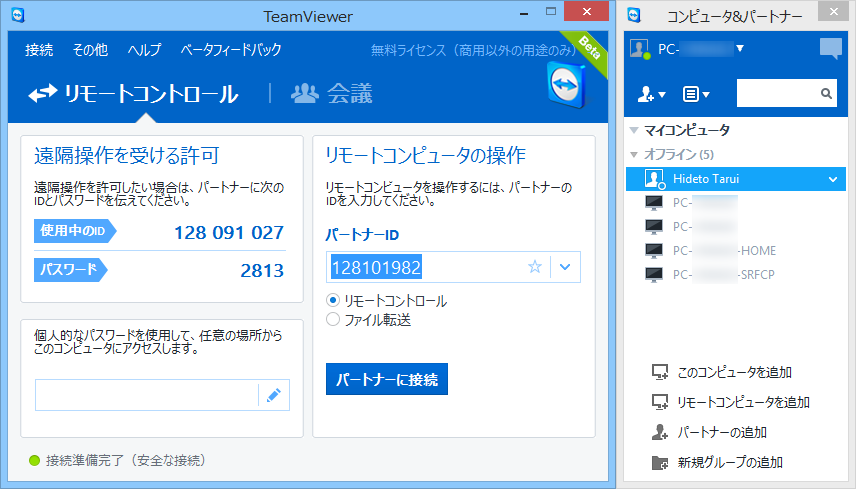Click Hideto Tarui contact avatar icon
Screen dimensions: 856x489
point(654,179)
